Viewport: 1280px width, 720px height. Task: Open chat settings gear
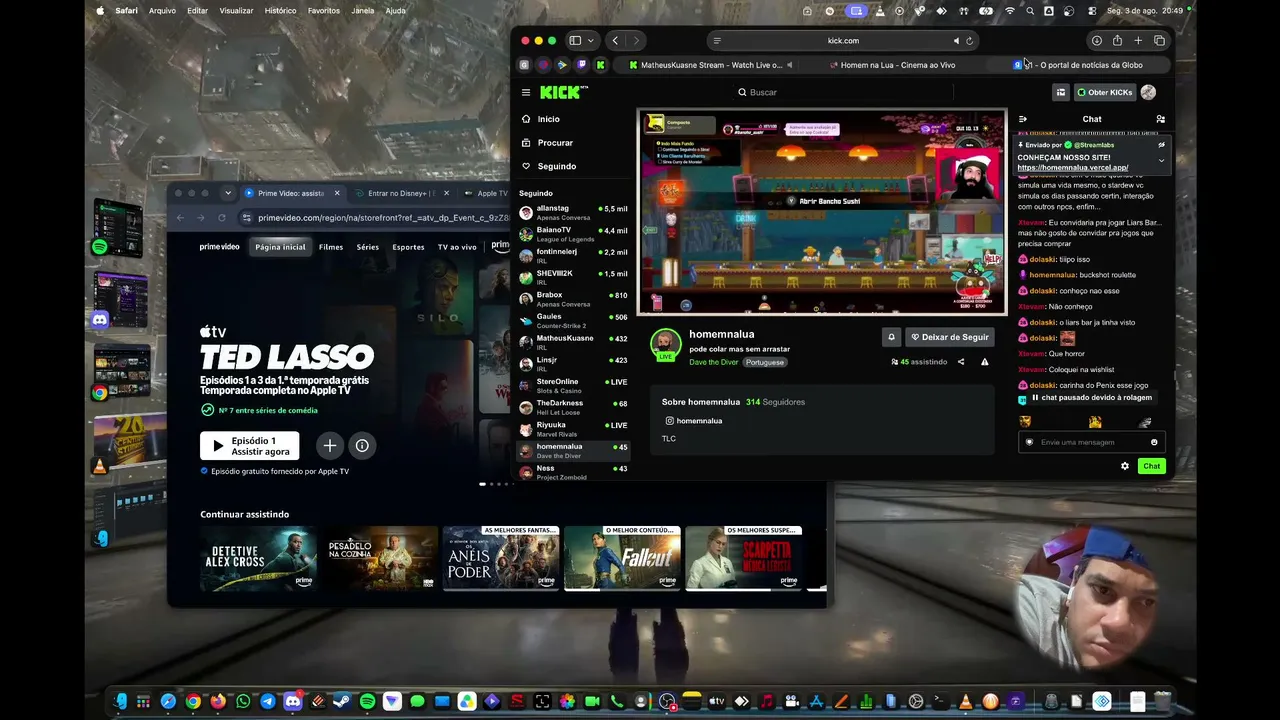pos(1125,466)
